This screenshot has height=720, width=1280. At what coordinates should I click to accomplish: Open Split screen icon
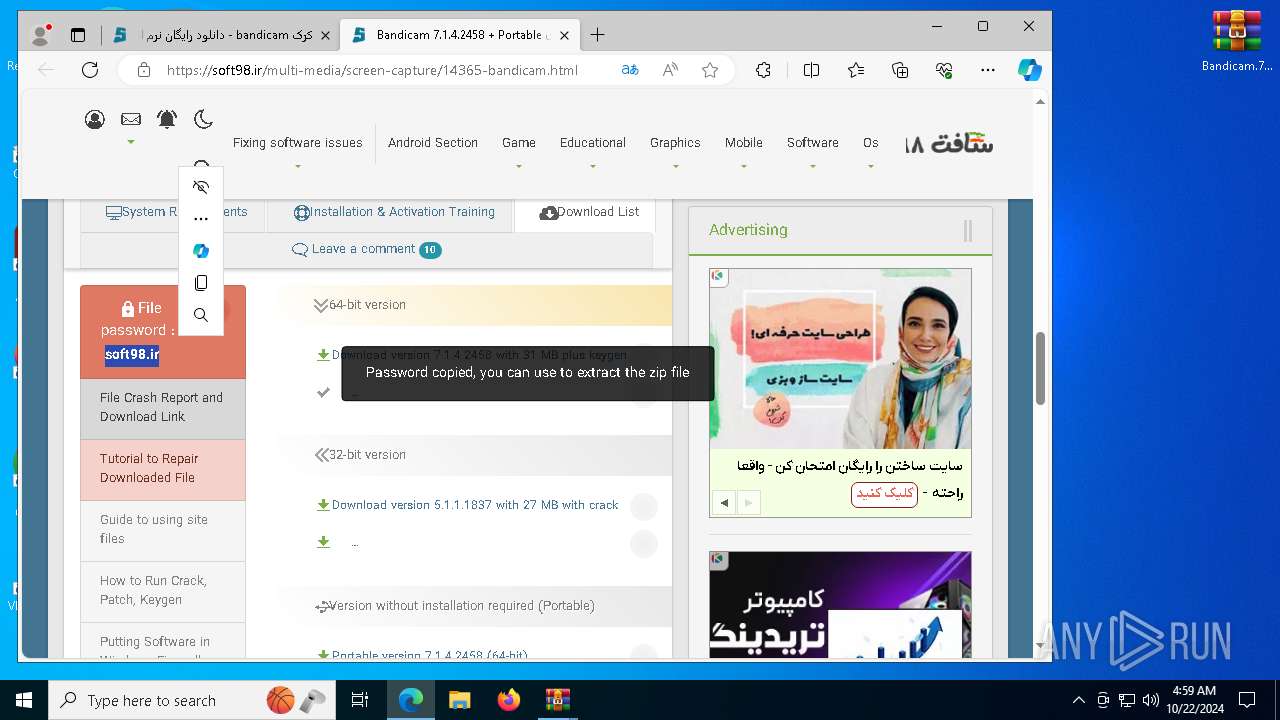coord(811,70)
